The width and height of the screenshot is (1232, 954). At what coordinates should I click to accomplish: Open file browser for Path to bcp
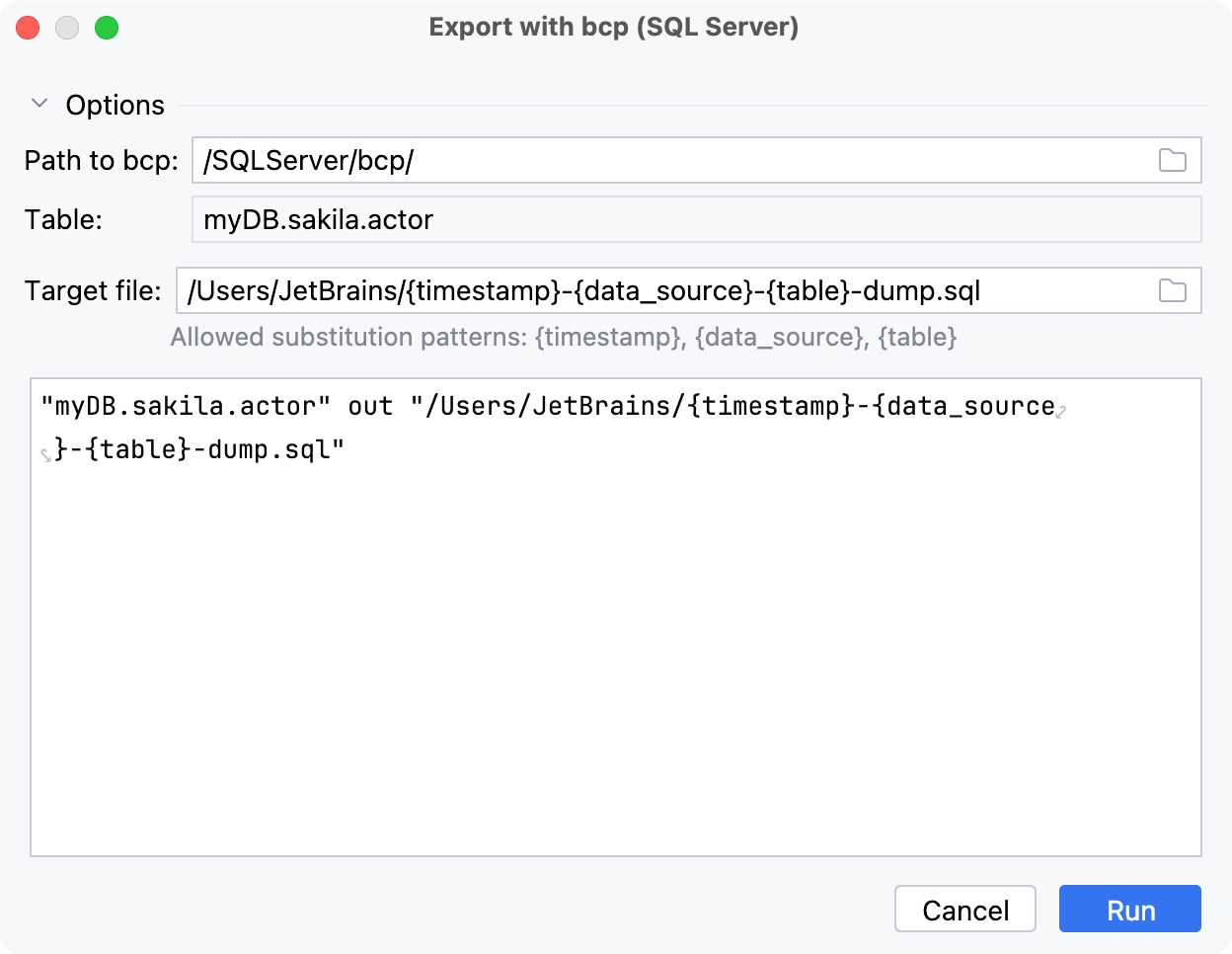(x=1173, y=160)
